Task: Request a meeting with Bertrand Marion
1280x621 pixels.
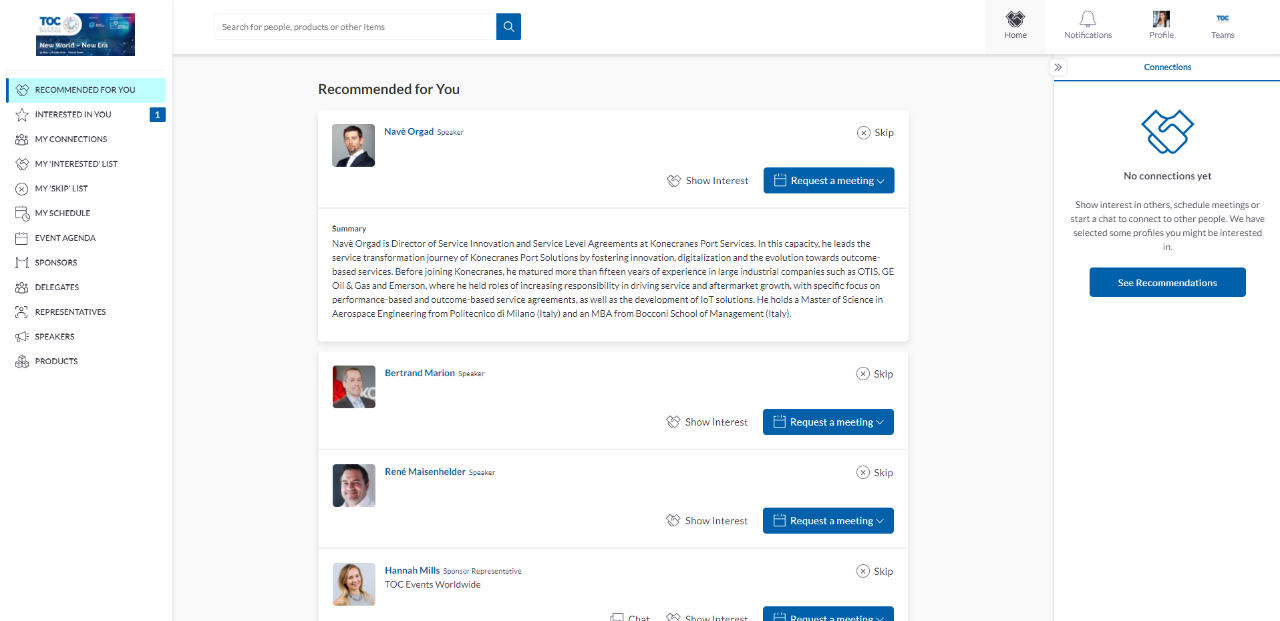Action: tap(828, 422)
